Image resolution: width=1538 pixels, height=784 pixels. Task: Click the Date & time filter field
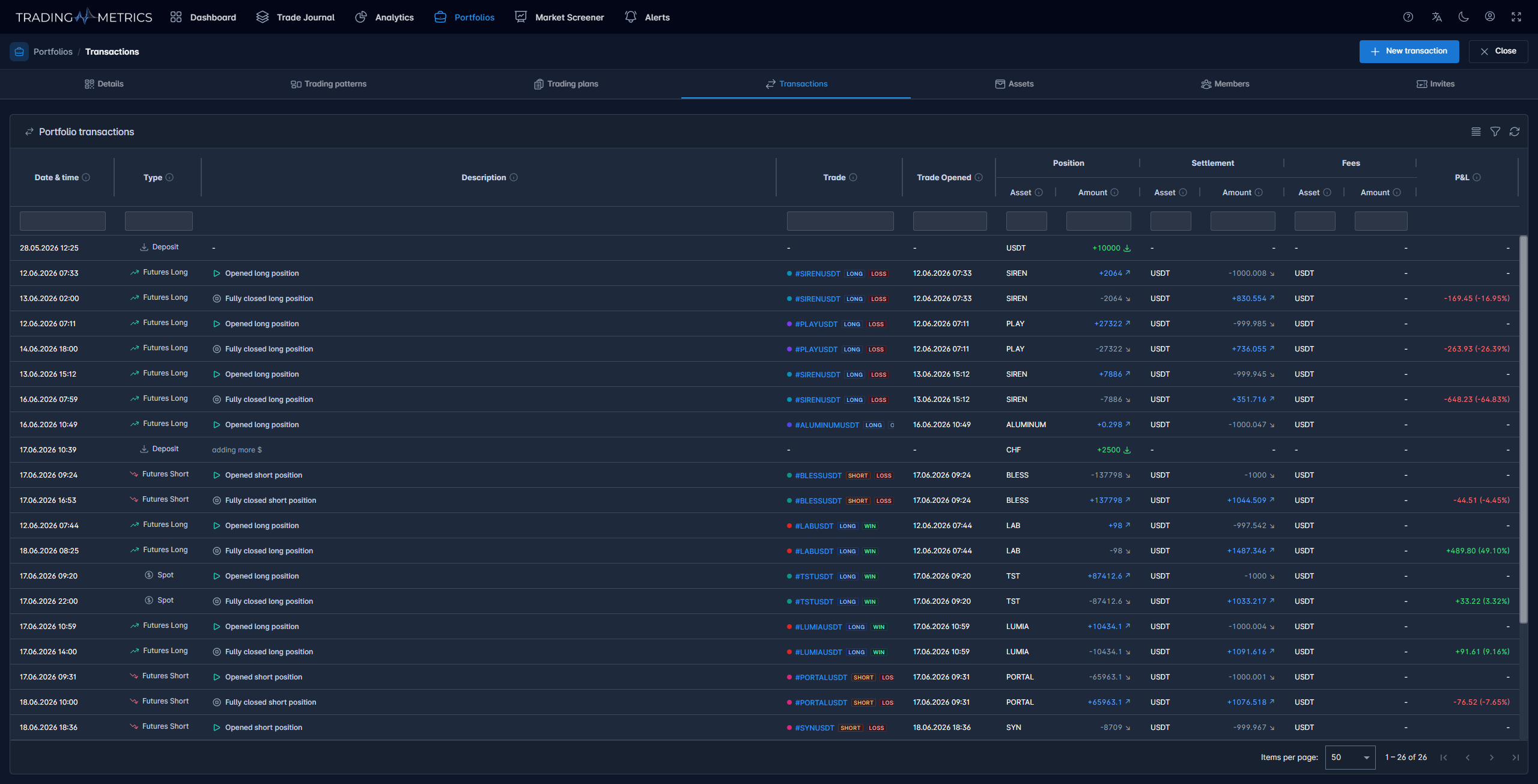click(x=62, y=221)
